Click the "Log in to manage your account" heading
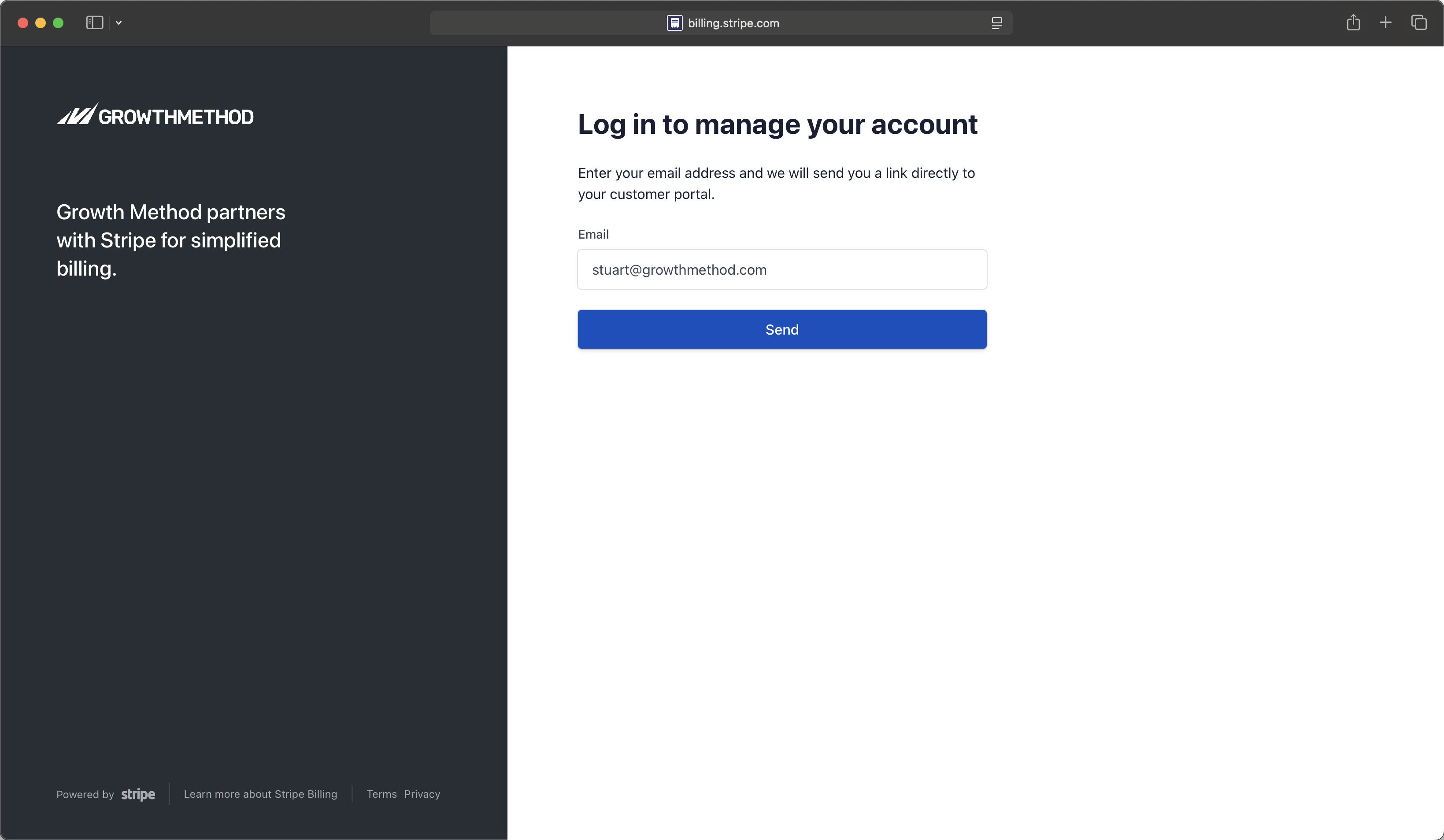 click(x=777, y=124)
